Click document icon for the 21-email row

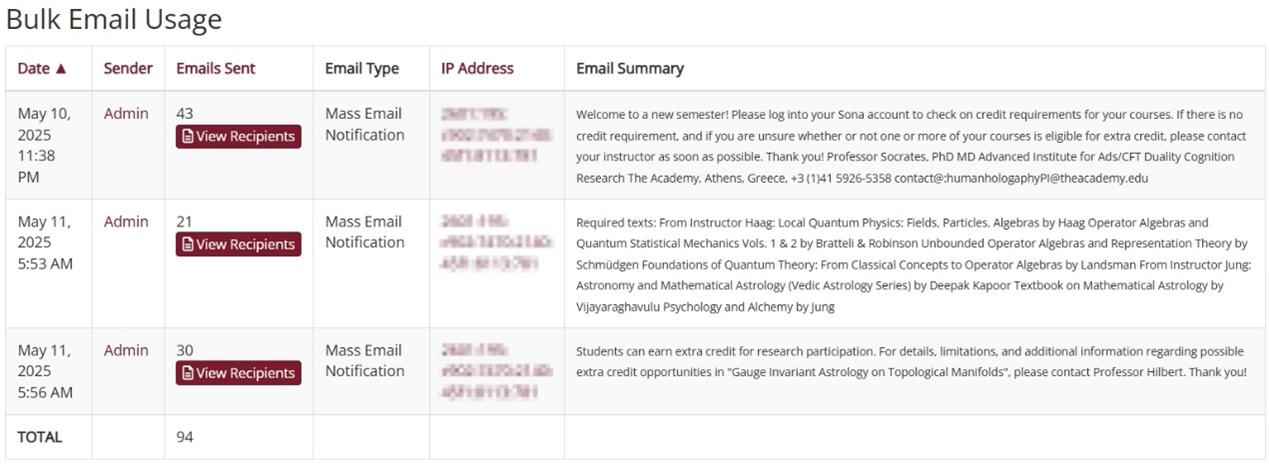tap(187, 245)
